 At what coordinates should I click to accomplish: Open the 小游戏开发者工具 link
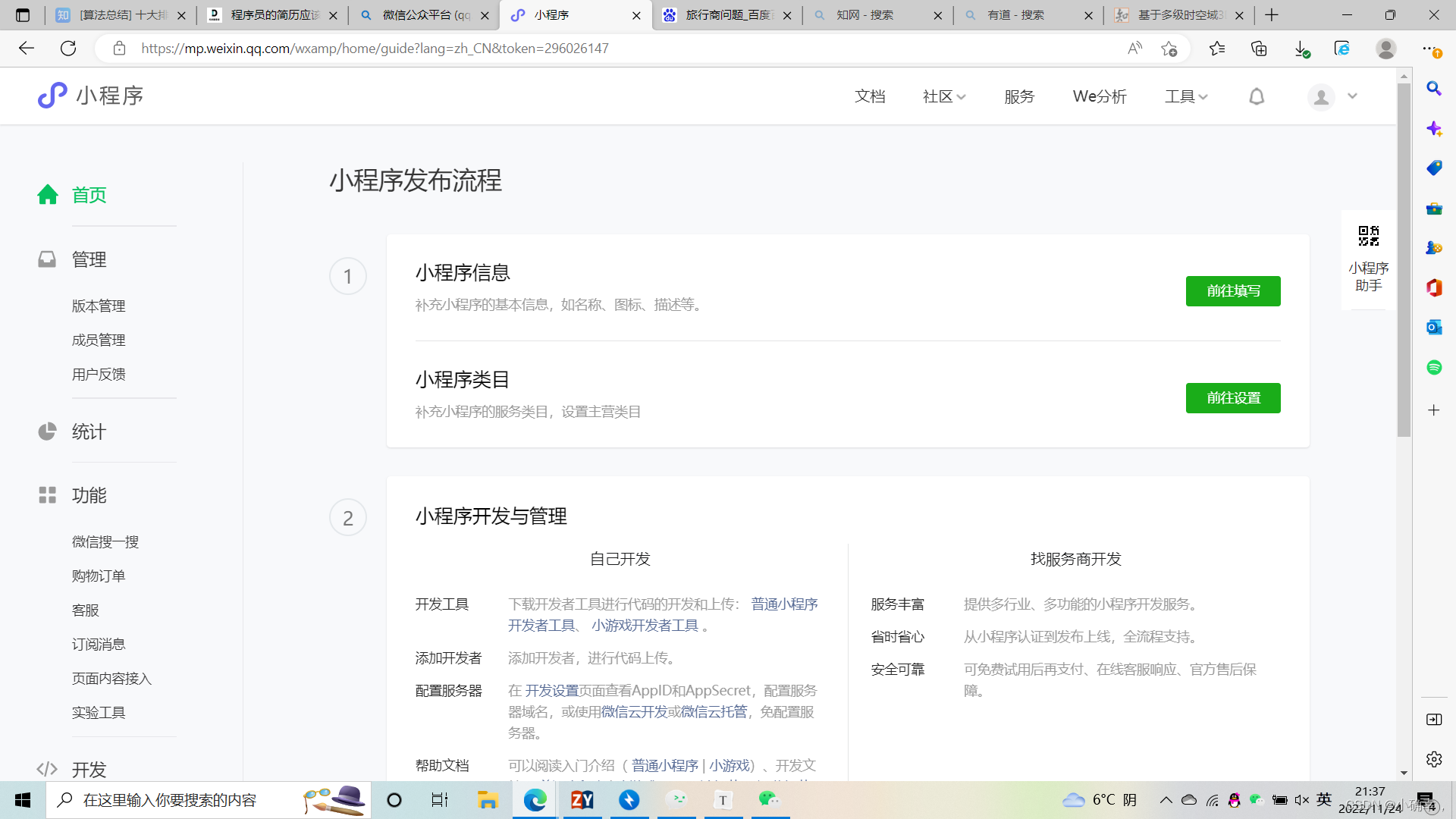tap(645, 626)
